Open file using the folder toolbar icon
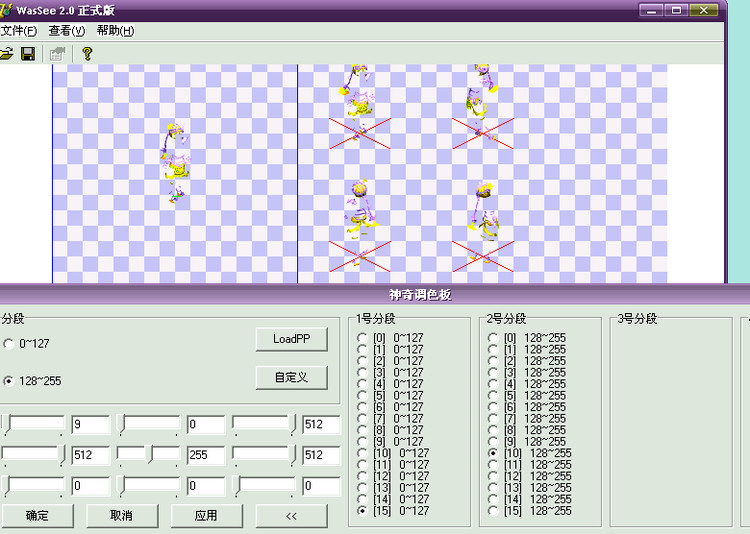The height and width of the screenshot is (534, 750). [x=6, y=54]
